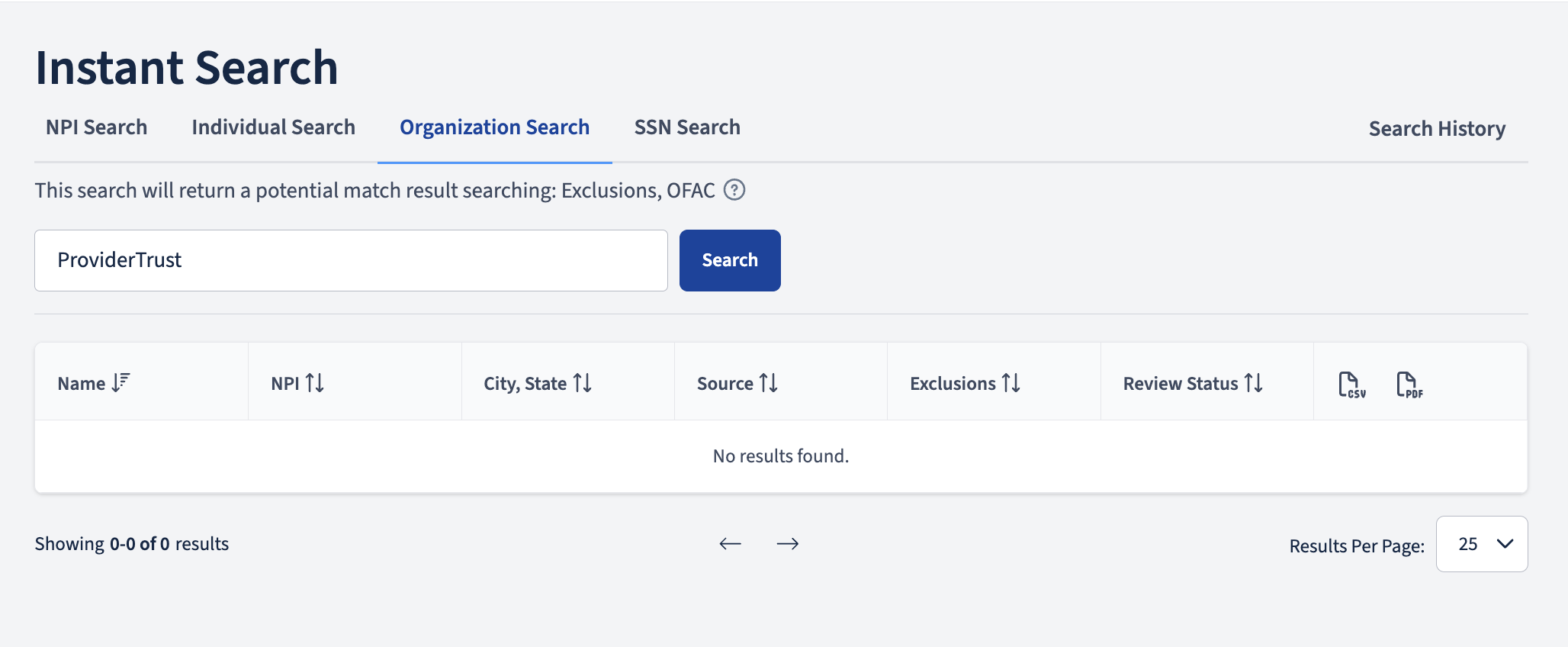
Task: Export results as PDF file
Action: 1409,385
